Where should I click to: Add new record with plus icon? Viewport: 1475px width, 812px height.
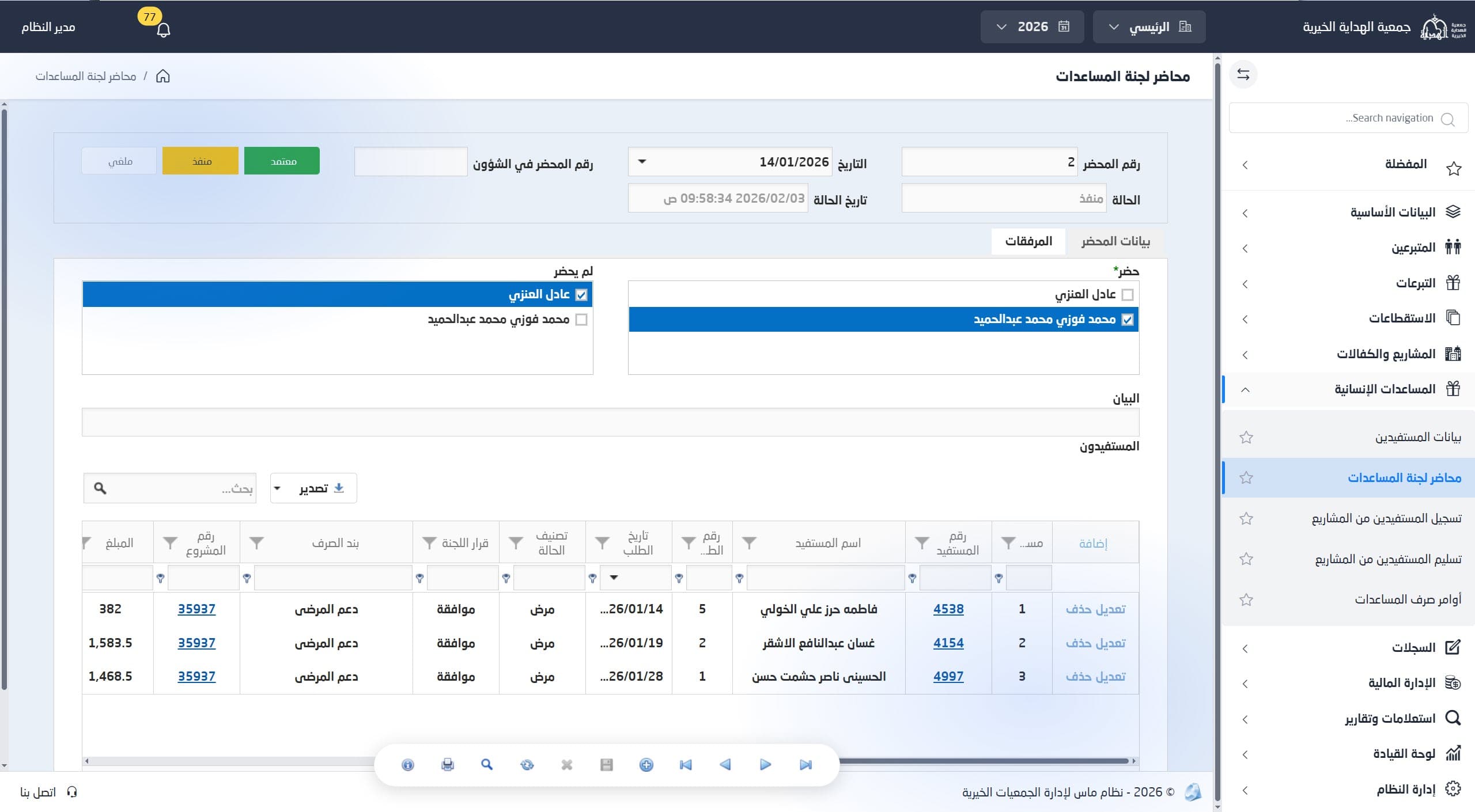point(646,765)
